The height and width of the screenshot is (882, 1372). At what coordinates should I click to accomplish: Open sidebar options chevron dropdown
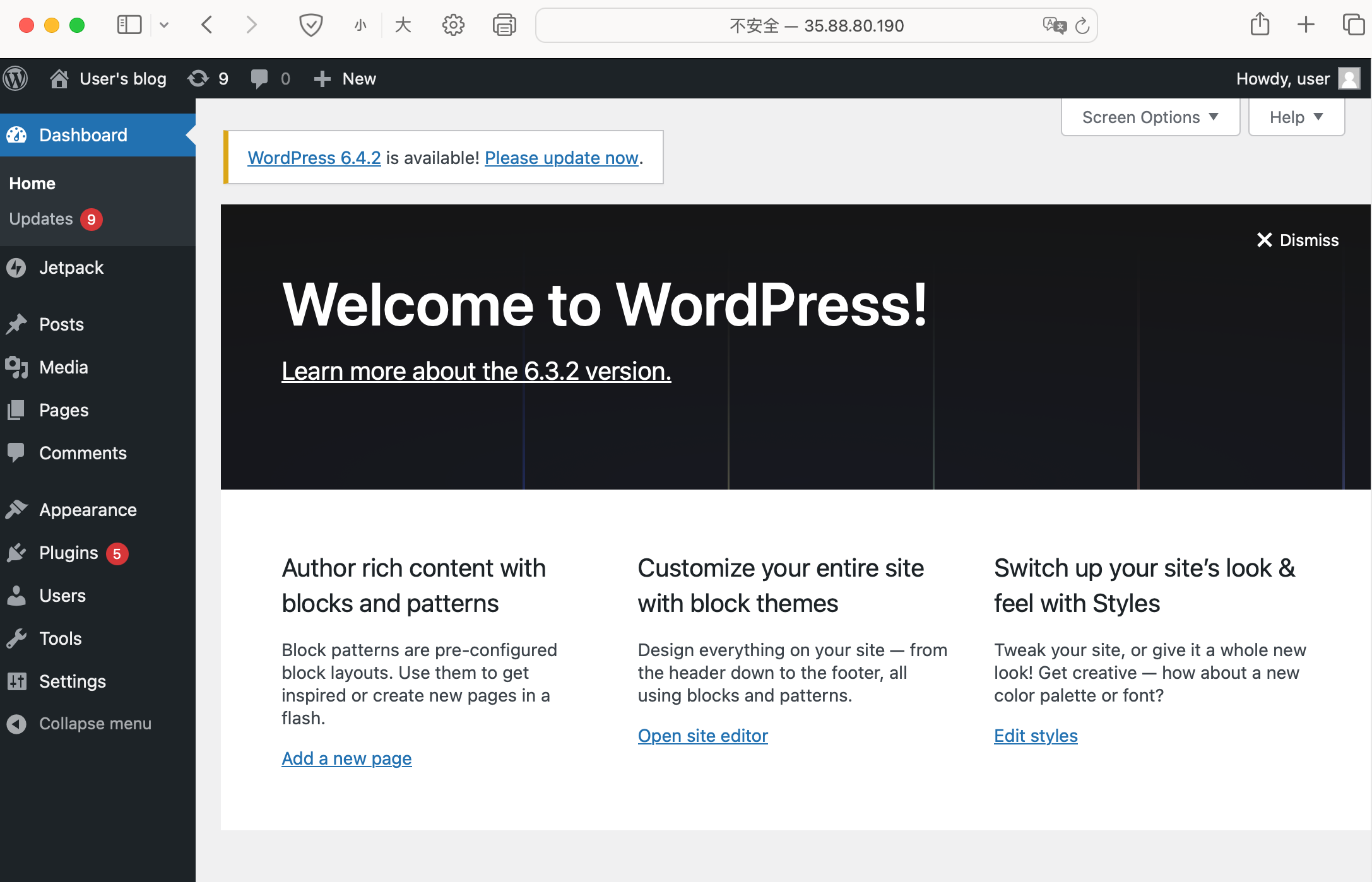pyautogui.click(x=164, y=25)
